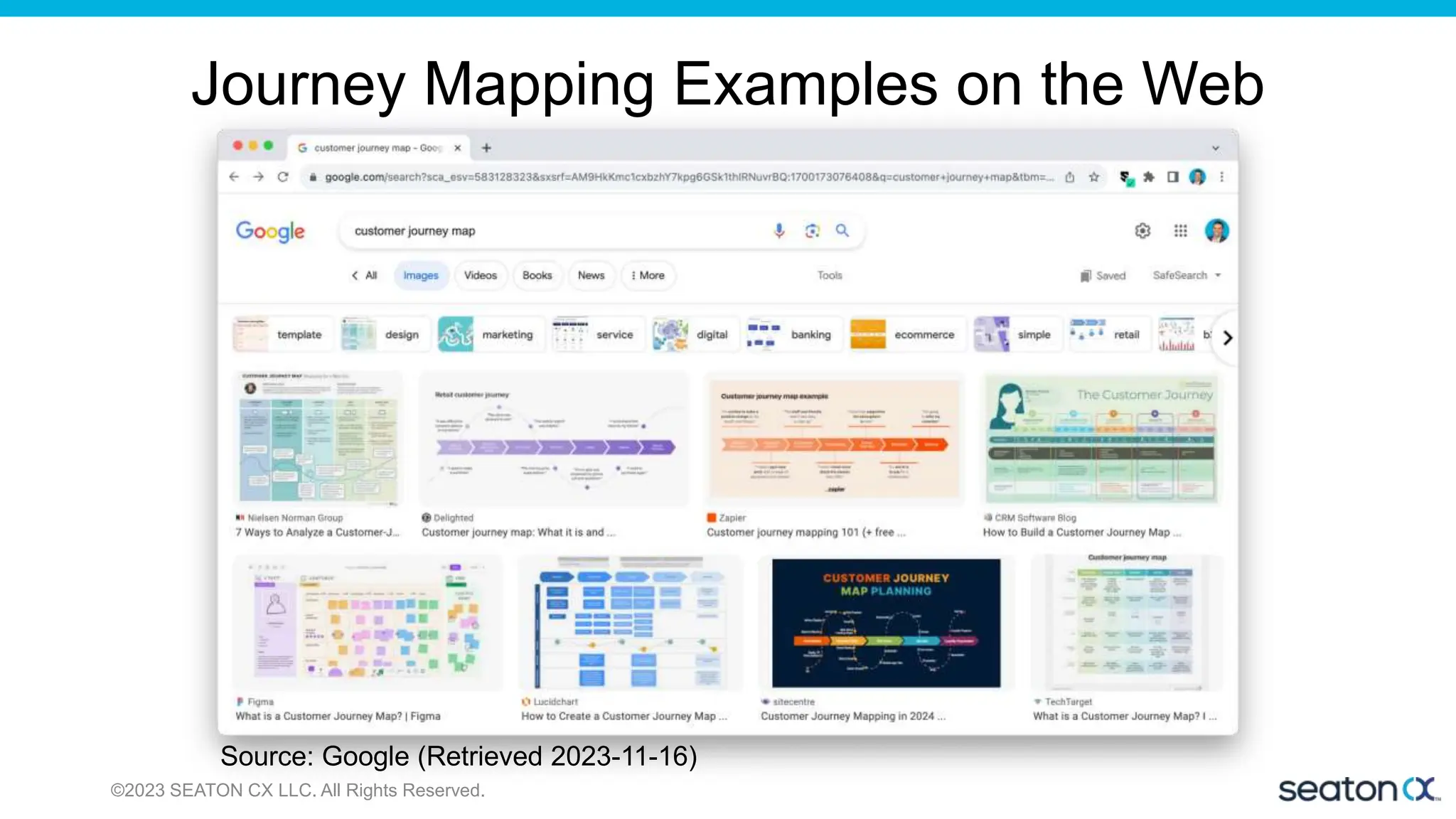Expand the tab search chevron
The width and height of the screenshot is (1456, 819).
1216,149
